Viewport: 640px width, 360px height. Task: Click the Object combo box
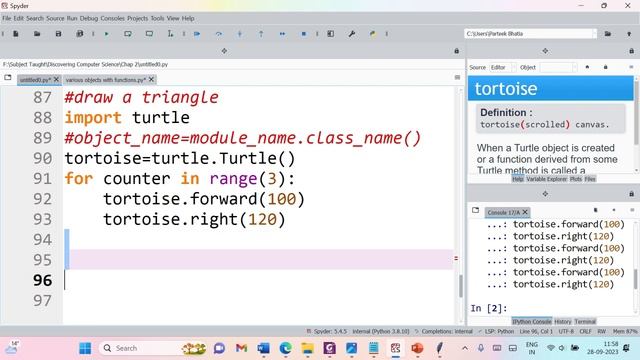[x=558, y=67]
